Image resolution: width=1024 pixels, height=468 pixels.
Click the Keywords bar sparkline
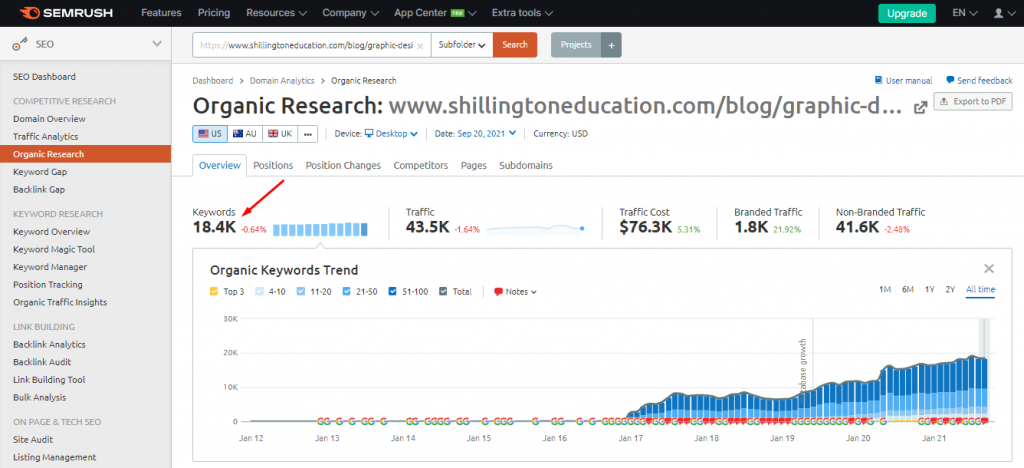pyautogui.click(x=320, y=229)
